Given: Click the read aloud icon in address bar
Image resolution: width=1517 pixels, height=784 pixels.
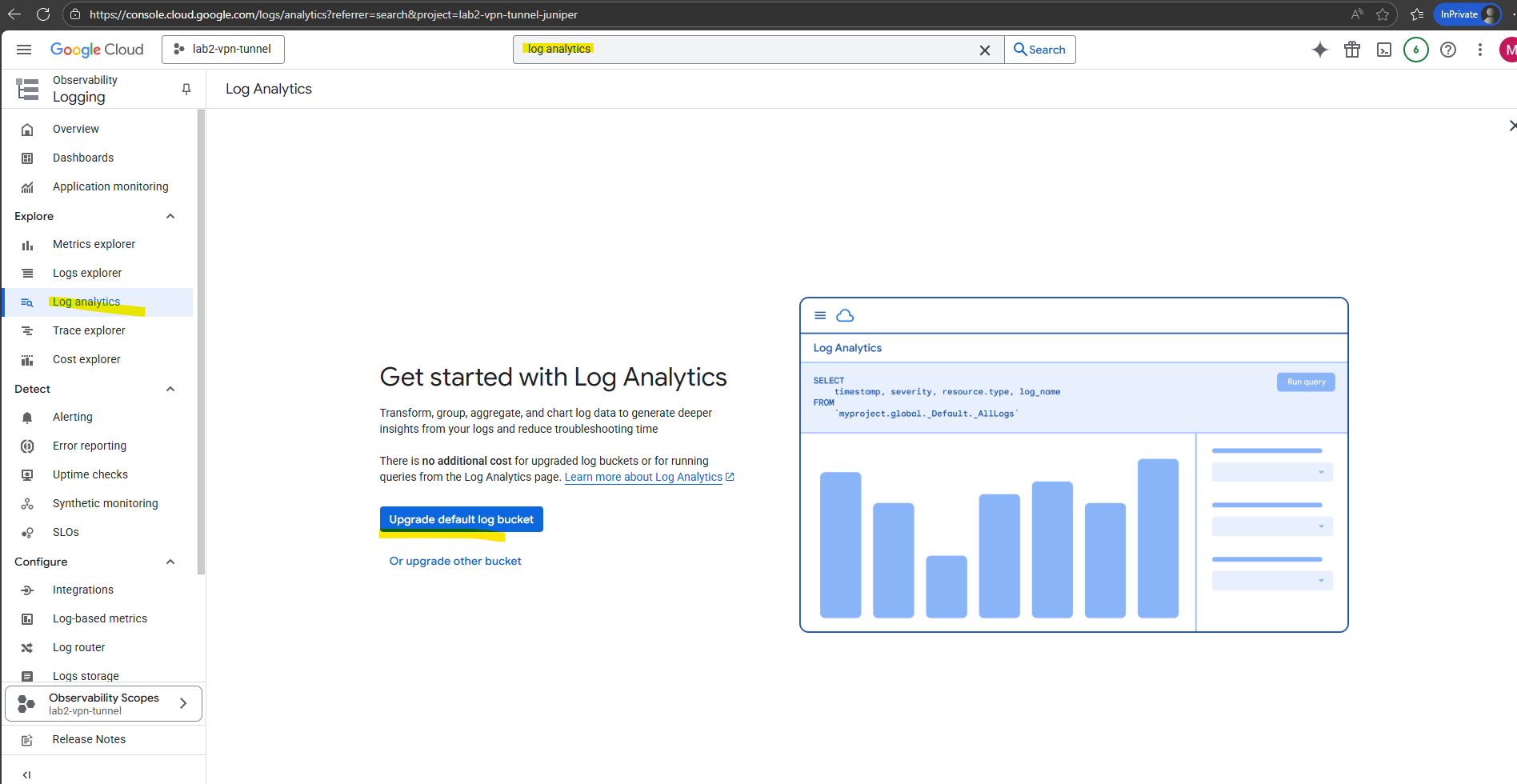Looking at the screenshot, I should click(1357, 14).
